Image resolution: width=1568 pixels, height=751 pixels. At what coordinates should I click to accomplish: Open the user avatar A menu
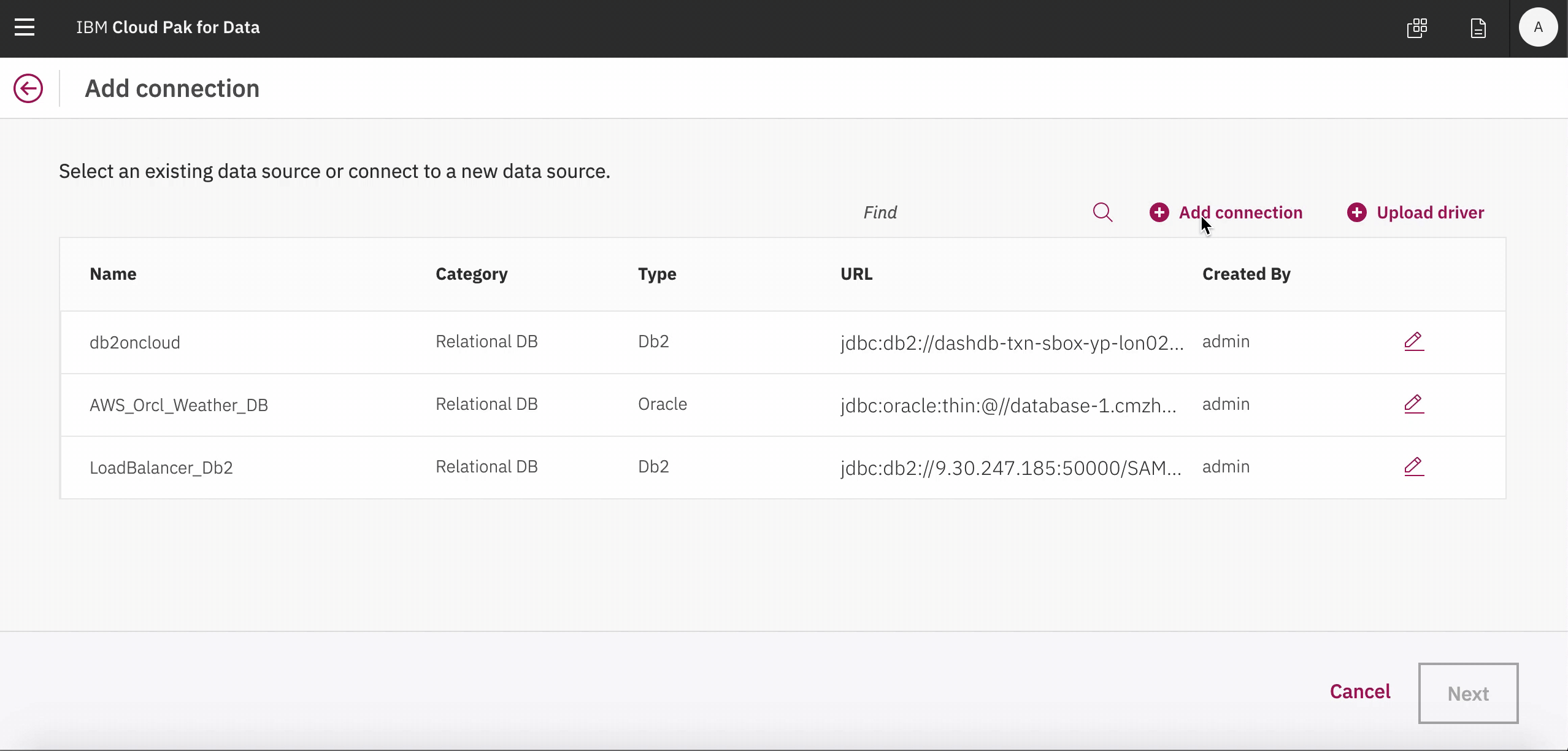pos(1537,28)
